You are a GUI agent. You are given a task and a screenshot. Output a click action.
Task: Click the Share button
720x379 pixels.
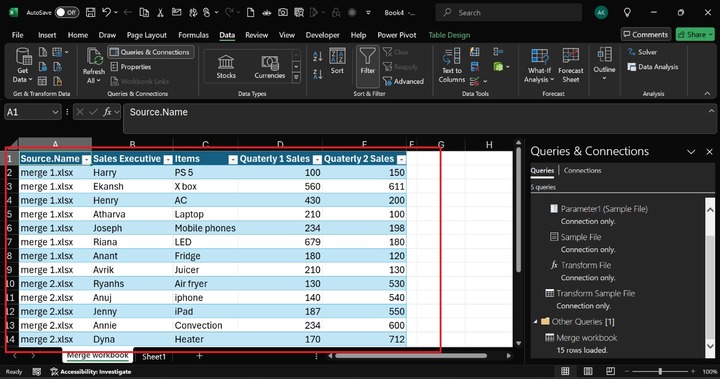coord(695,34)
